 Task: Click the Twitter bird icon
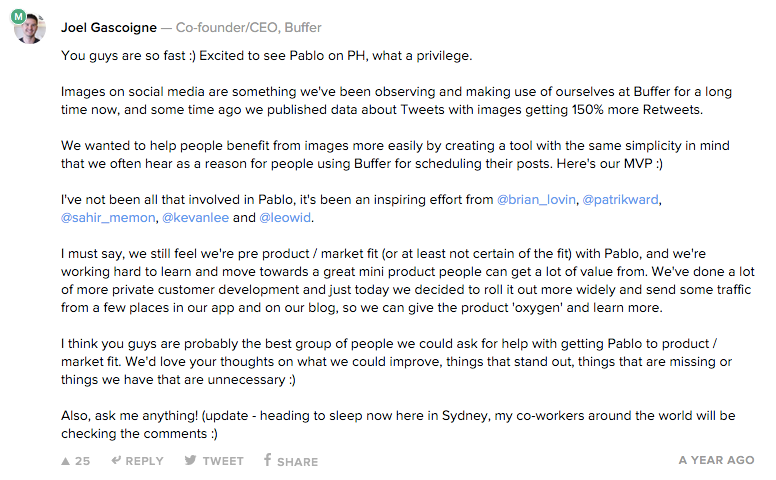tap(190, 460)
